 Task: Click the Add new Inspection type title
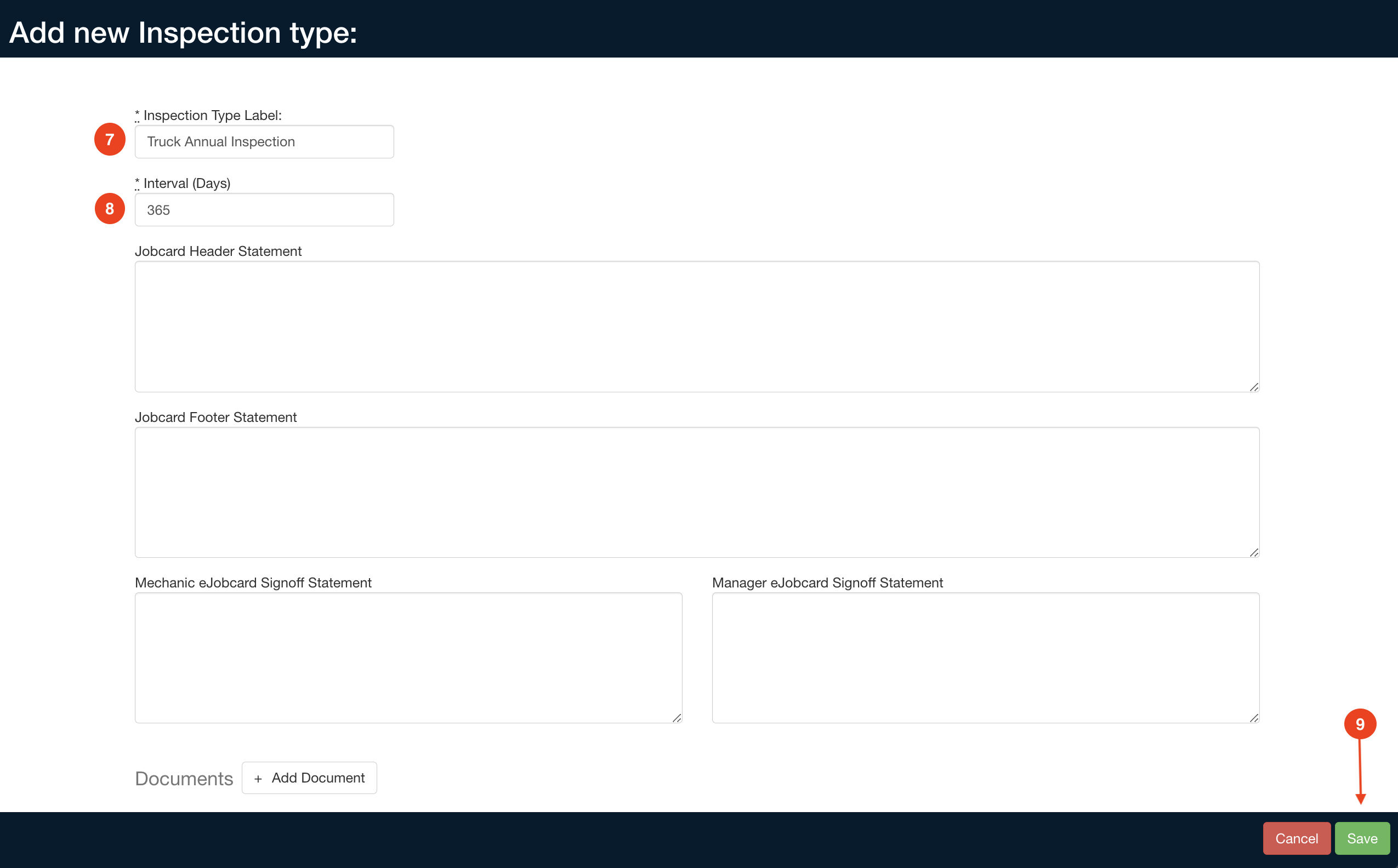pyautogui.click(x=183, y=32)
